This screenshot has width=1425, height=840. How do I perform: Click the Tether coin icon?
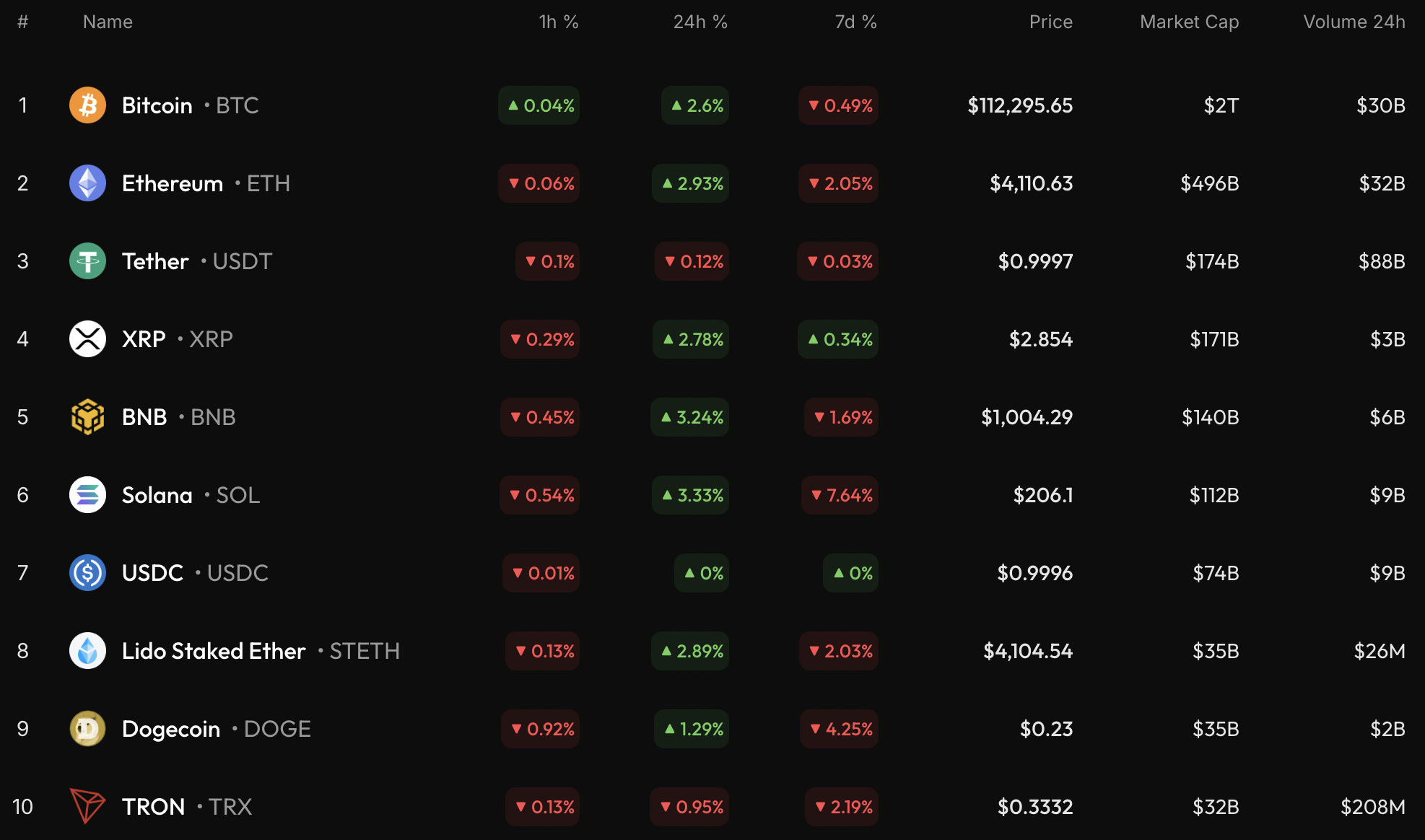coord(87,261)
